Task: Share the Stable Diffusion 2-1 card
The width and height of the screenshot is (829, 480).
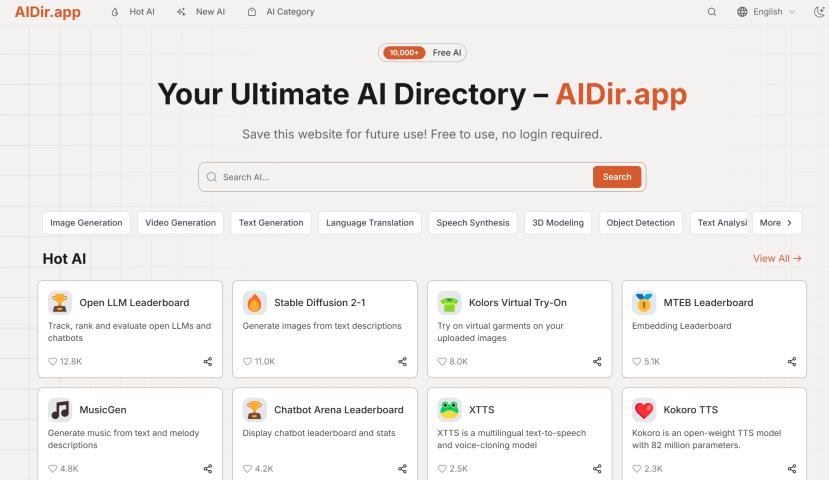Action: tap(402, 362)
